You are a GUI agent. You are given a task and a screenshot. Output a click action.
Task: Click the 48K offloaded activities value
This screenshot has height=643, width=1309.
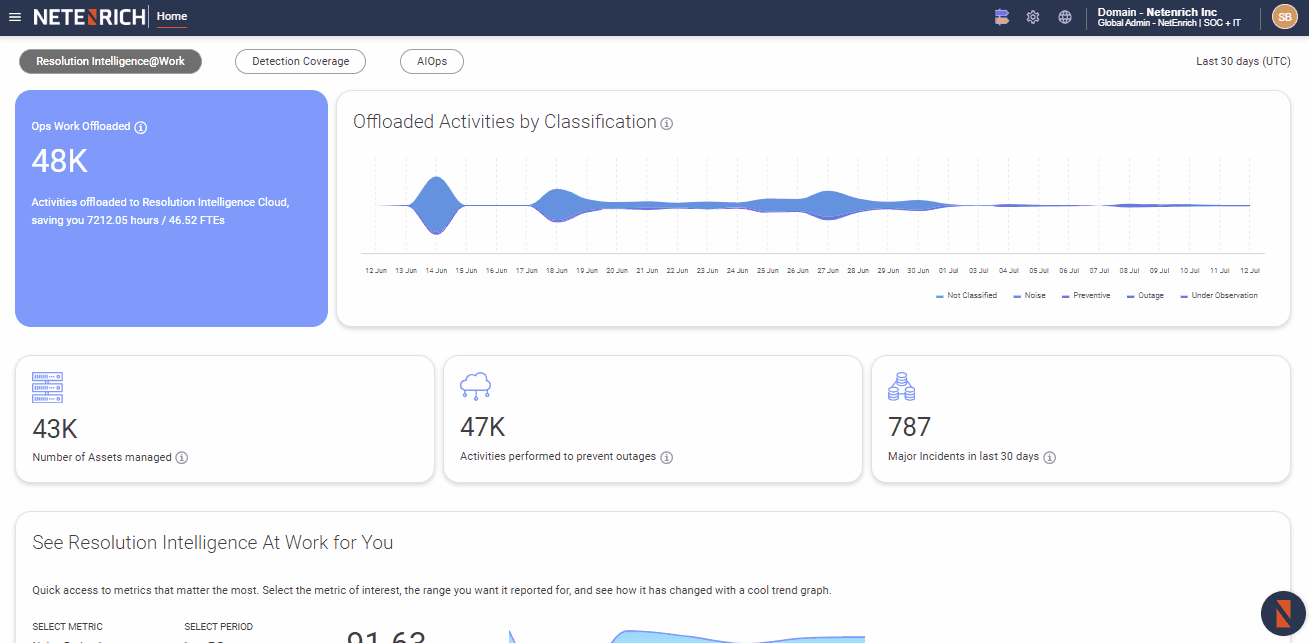(60, 161)
